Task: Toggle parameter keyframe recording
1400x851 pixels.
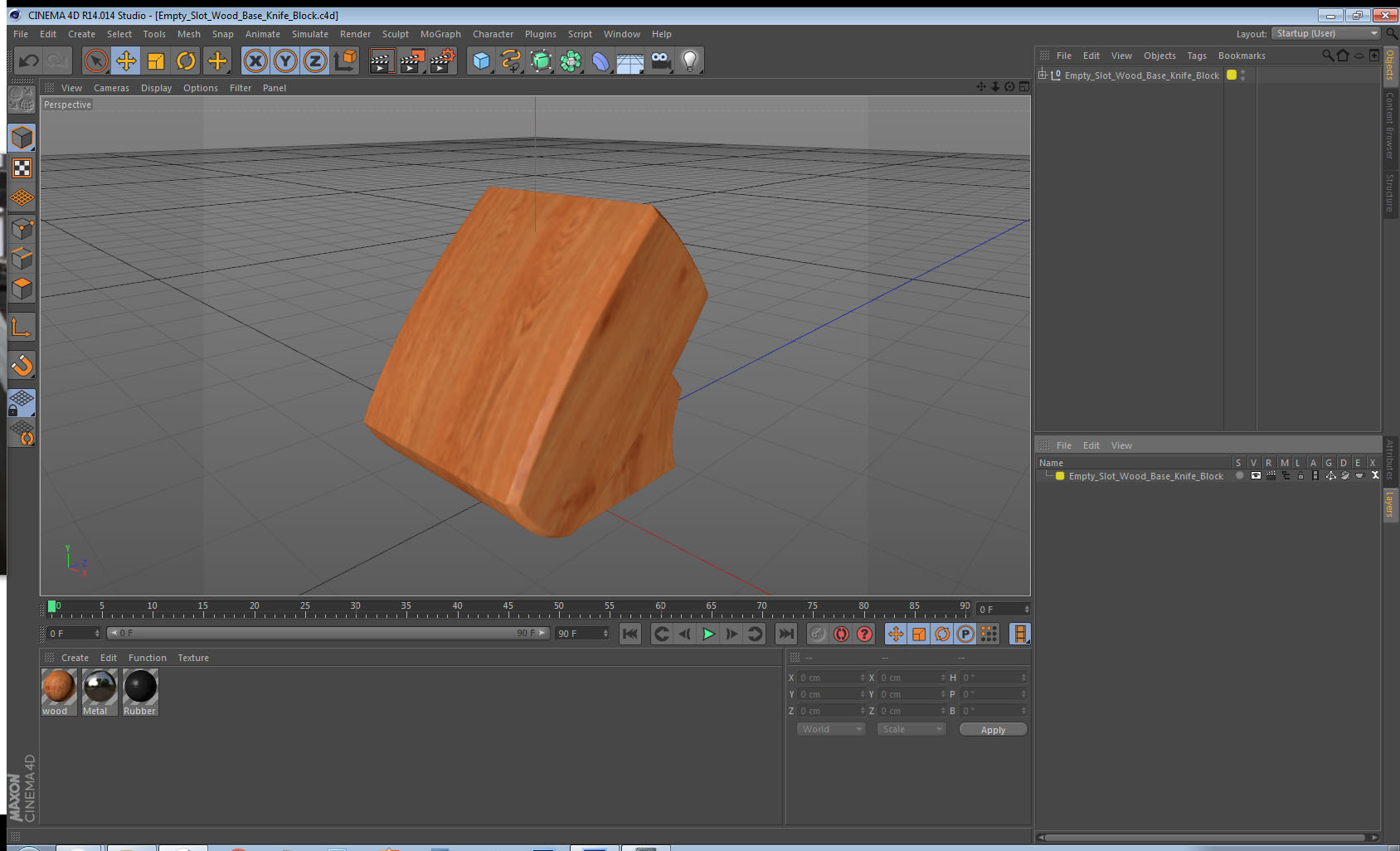Action: tap(965, 634)
